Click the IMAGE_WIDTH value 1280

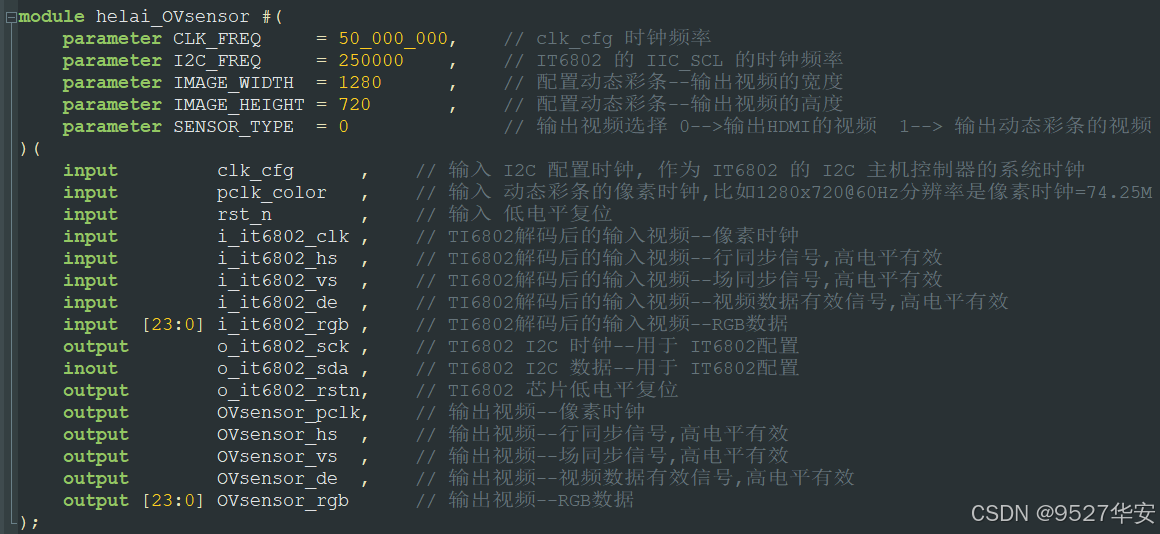(x=360, y=83)
